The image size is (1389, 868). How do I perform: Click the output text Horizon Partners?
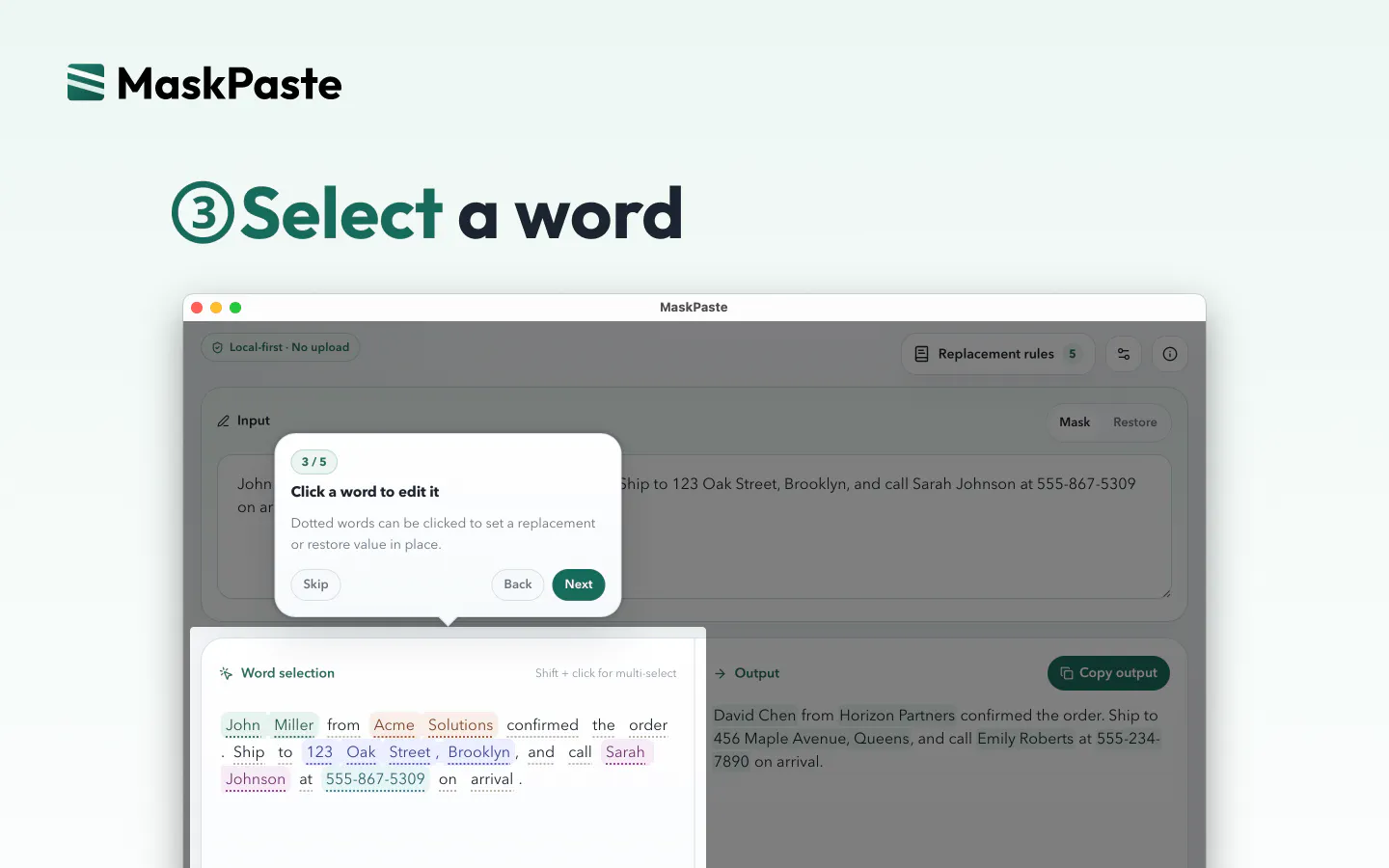pyautogui.click(x=897, y=716)
